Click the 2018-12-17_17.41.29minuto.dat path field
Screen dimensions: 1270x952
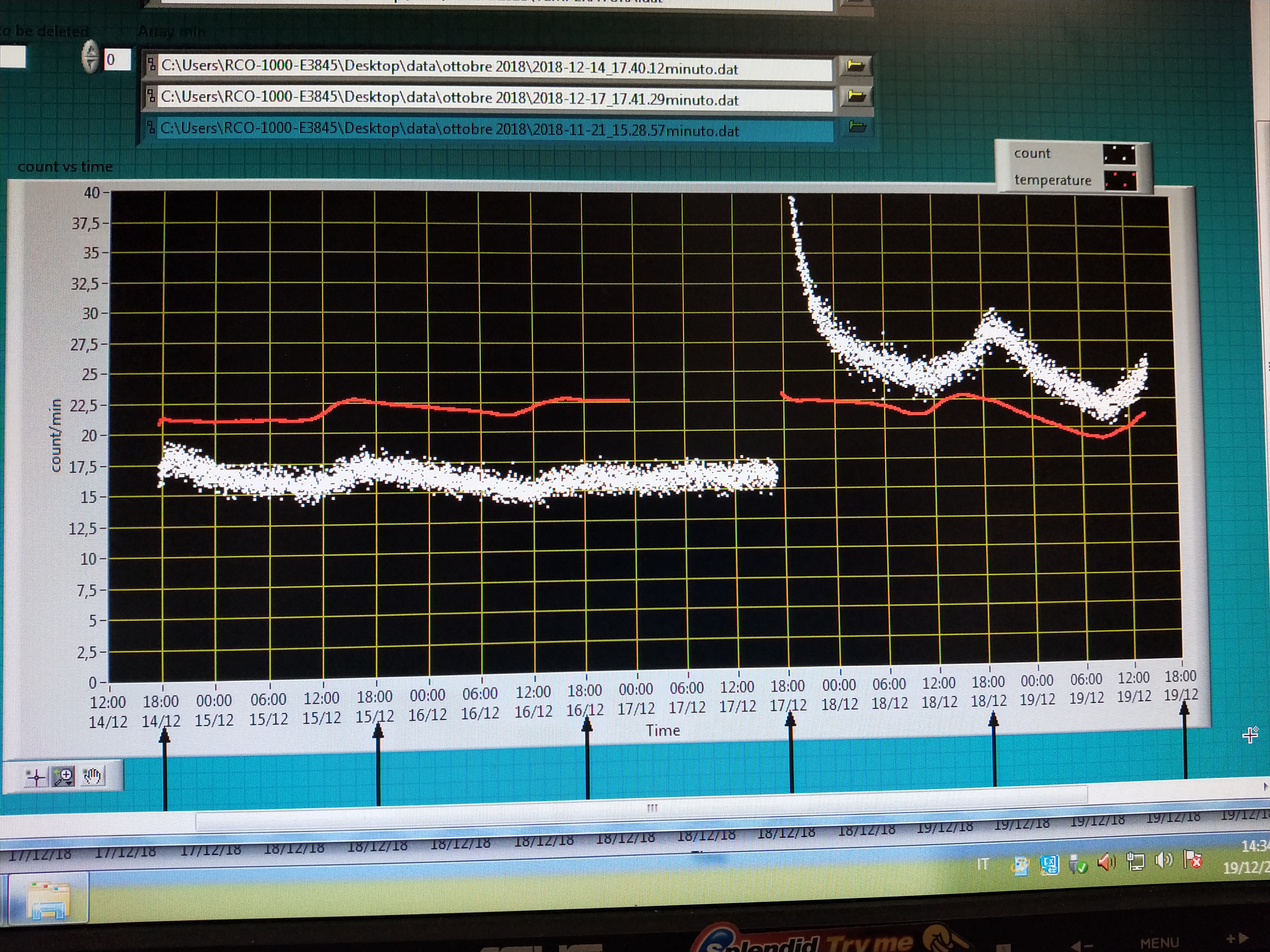(494, 99)
